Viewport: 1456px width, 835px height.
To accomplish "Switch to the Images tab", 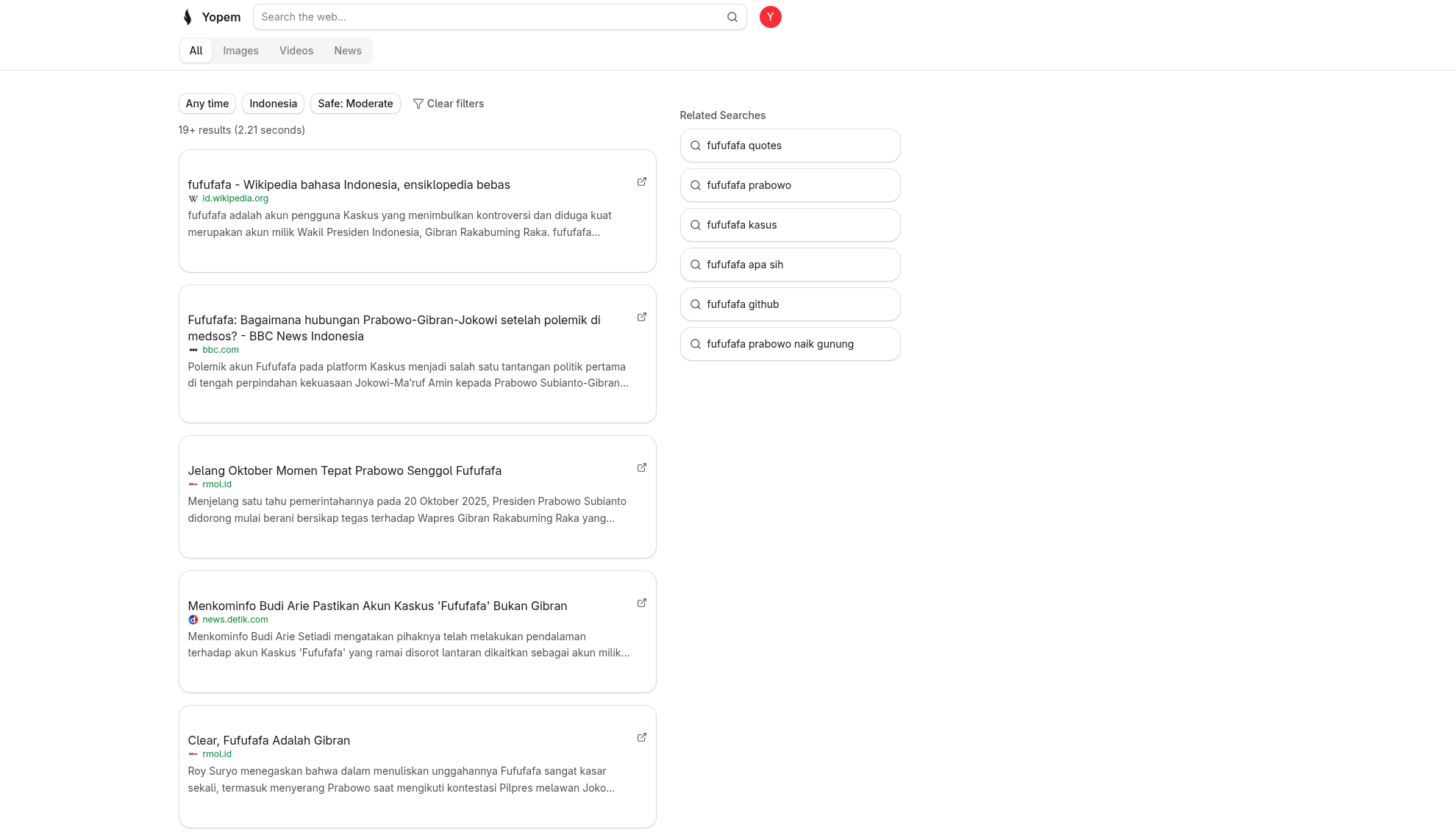I will pos(240,51).
